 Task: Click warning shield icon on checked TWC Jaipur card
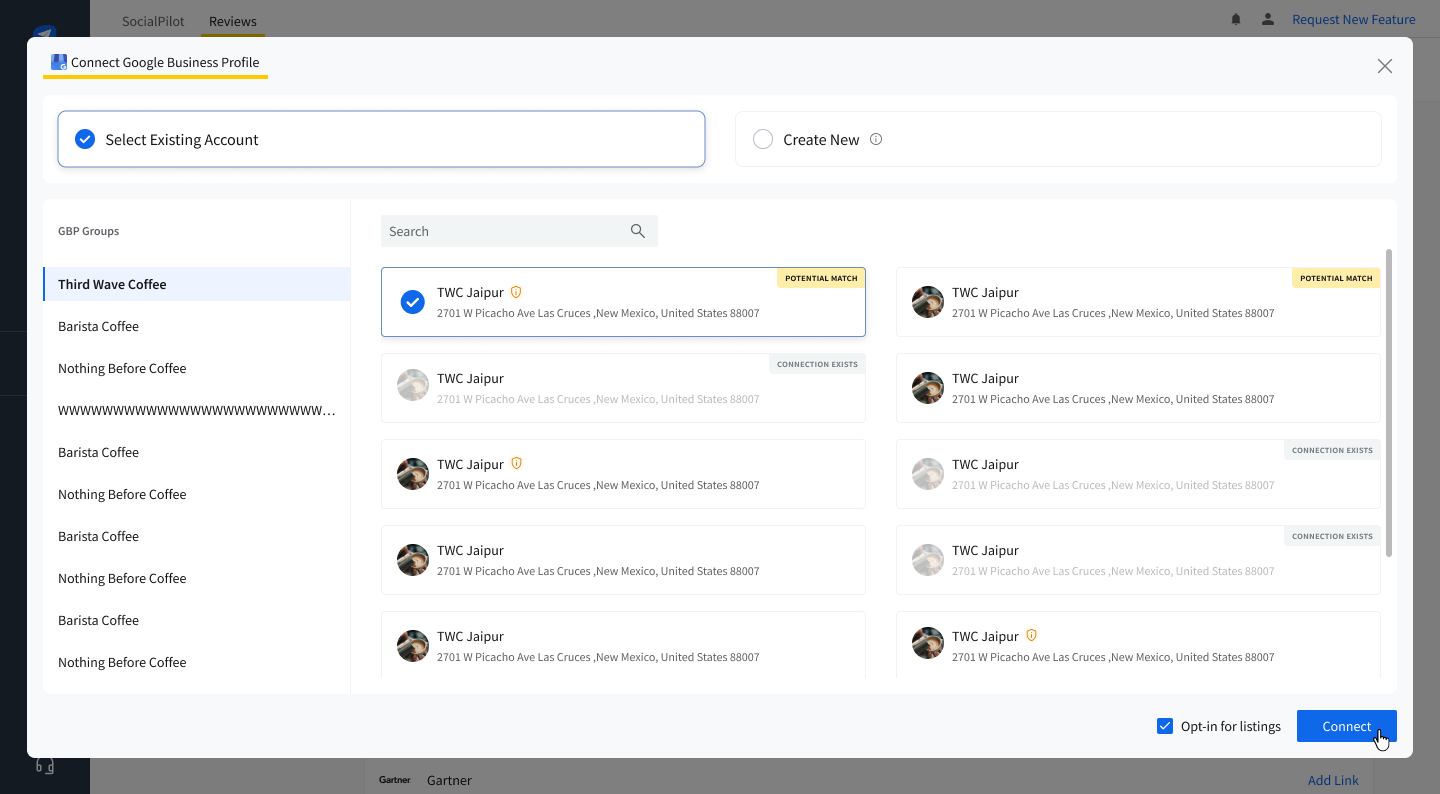tap(516, 292)
